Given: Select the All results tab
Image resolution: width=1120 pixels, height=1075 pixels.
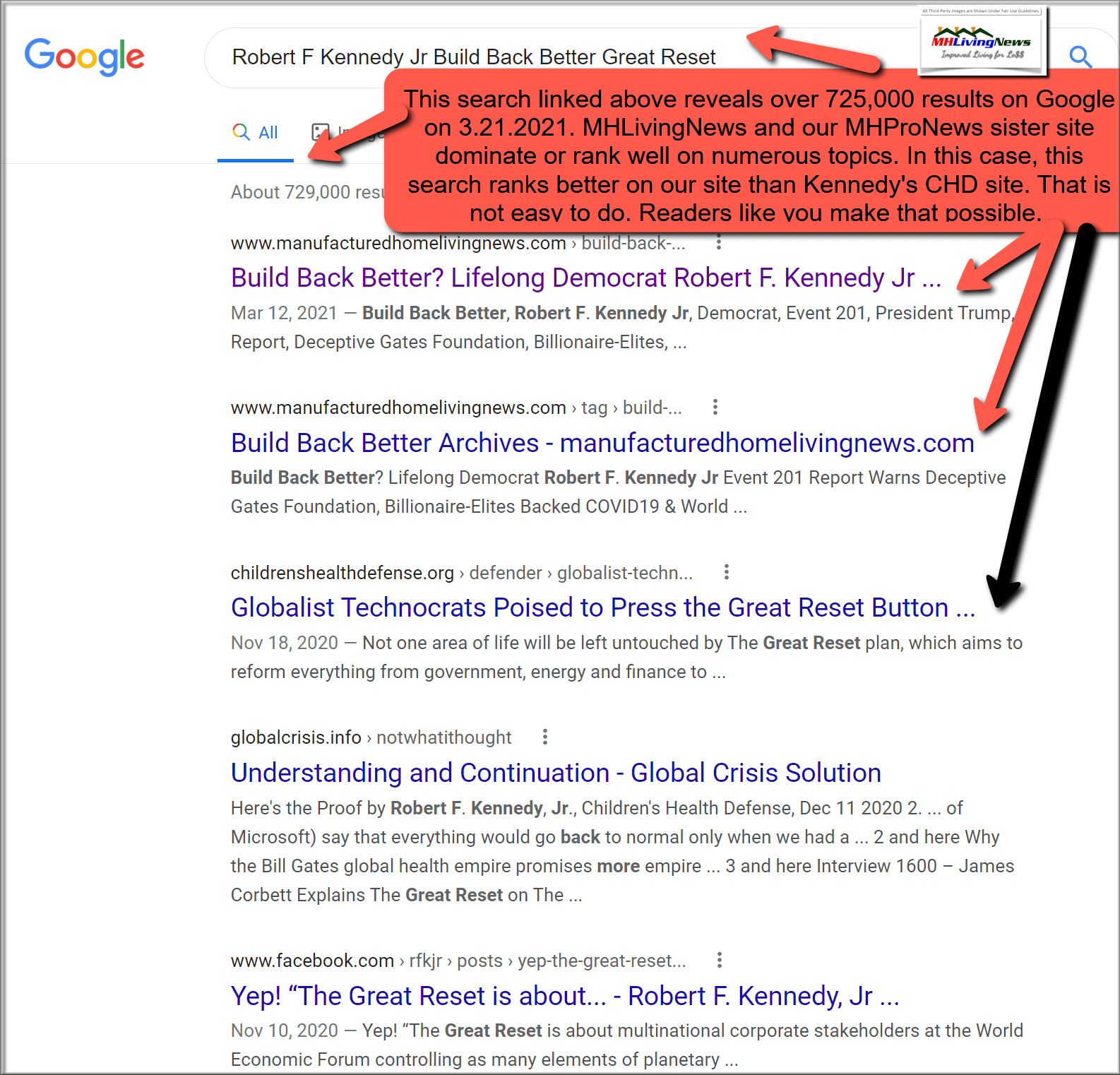Looking at the screenshot, I should (256, 133).
